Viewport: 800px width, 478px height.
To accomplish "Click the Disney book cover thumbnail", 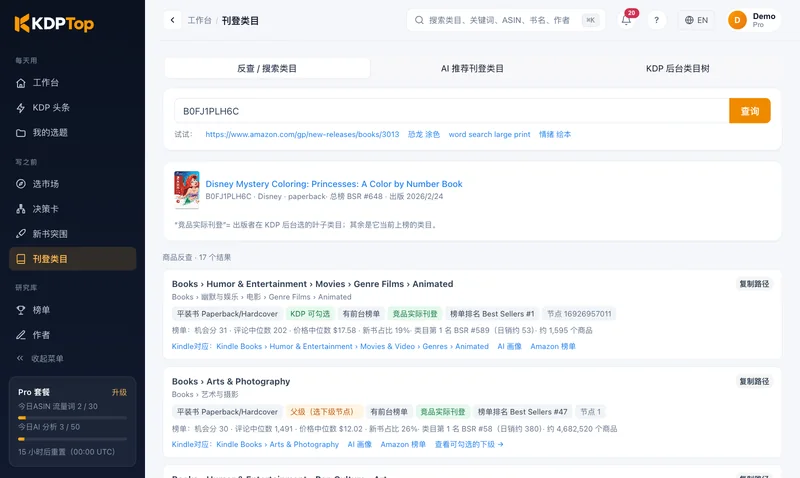I will 187,190.
